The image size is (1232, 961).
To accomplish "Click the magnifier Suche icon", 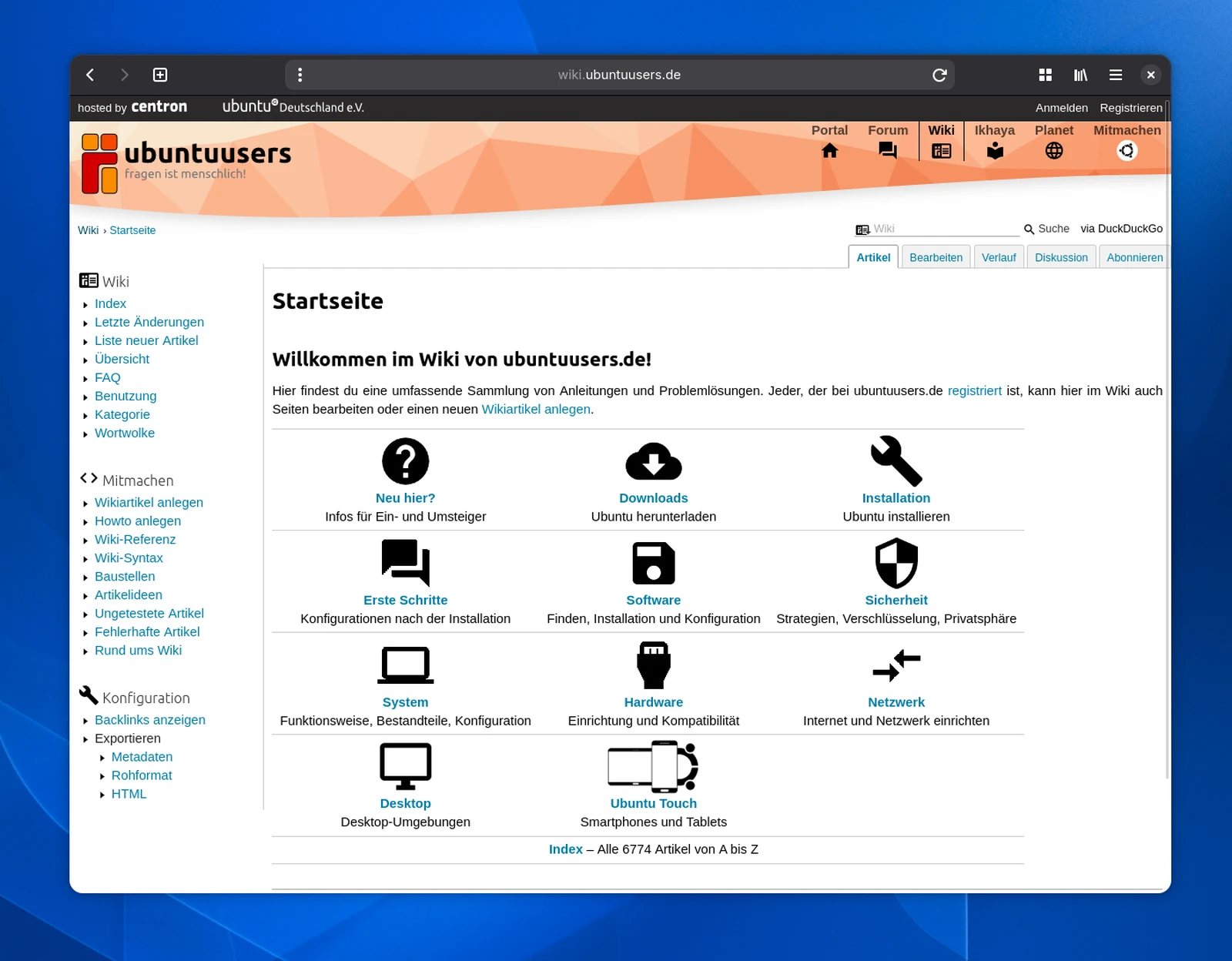I will (1029, 229).
